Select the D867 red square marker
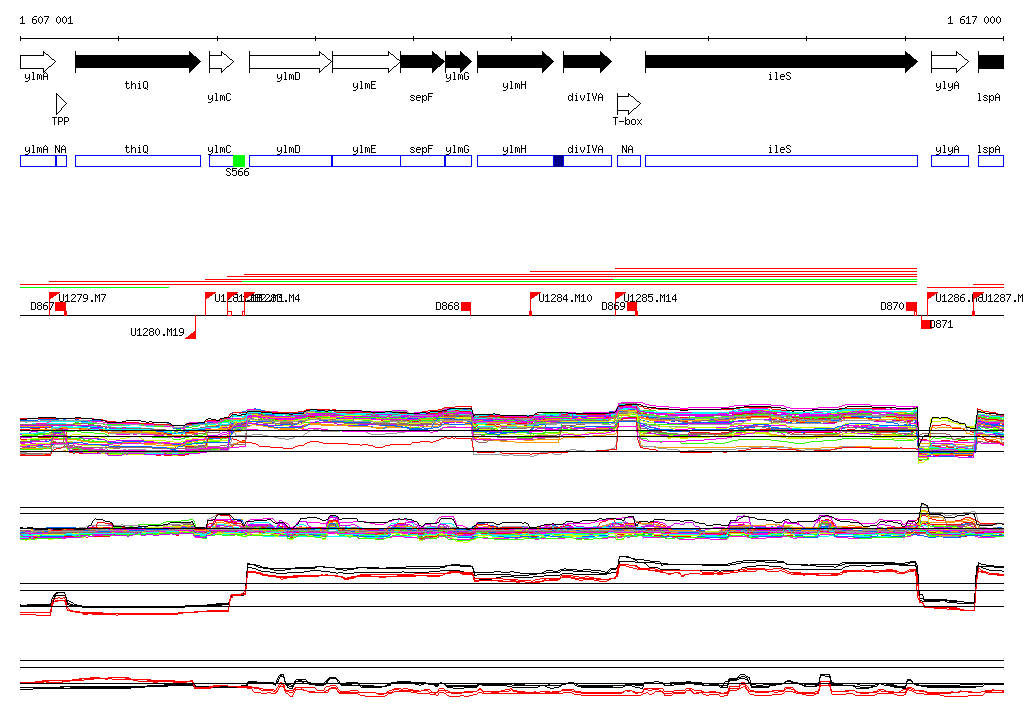This screenshot has width=1024, height=714. [x=60, y=307]
